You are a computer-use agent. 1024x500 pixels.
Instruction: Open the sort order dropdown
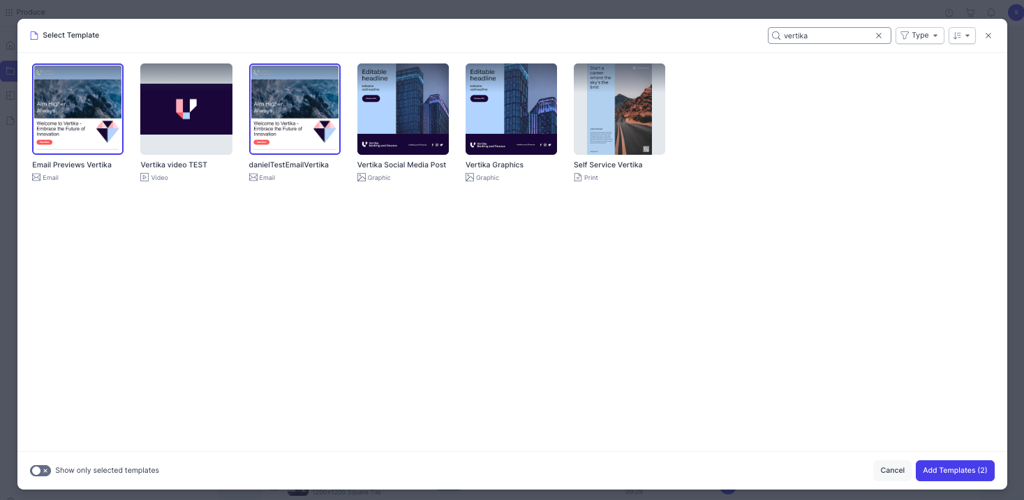coord(962,36)
